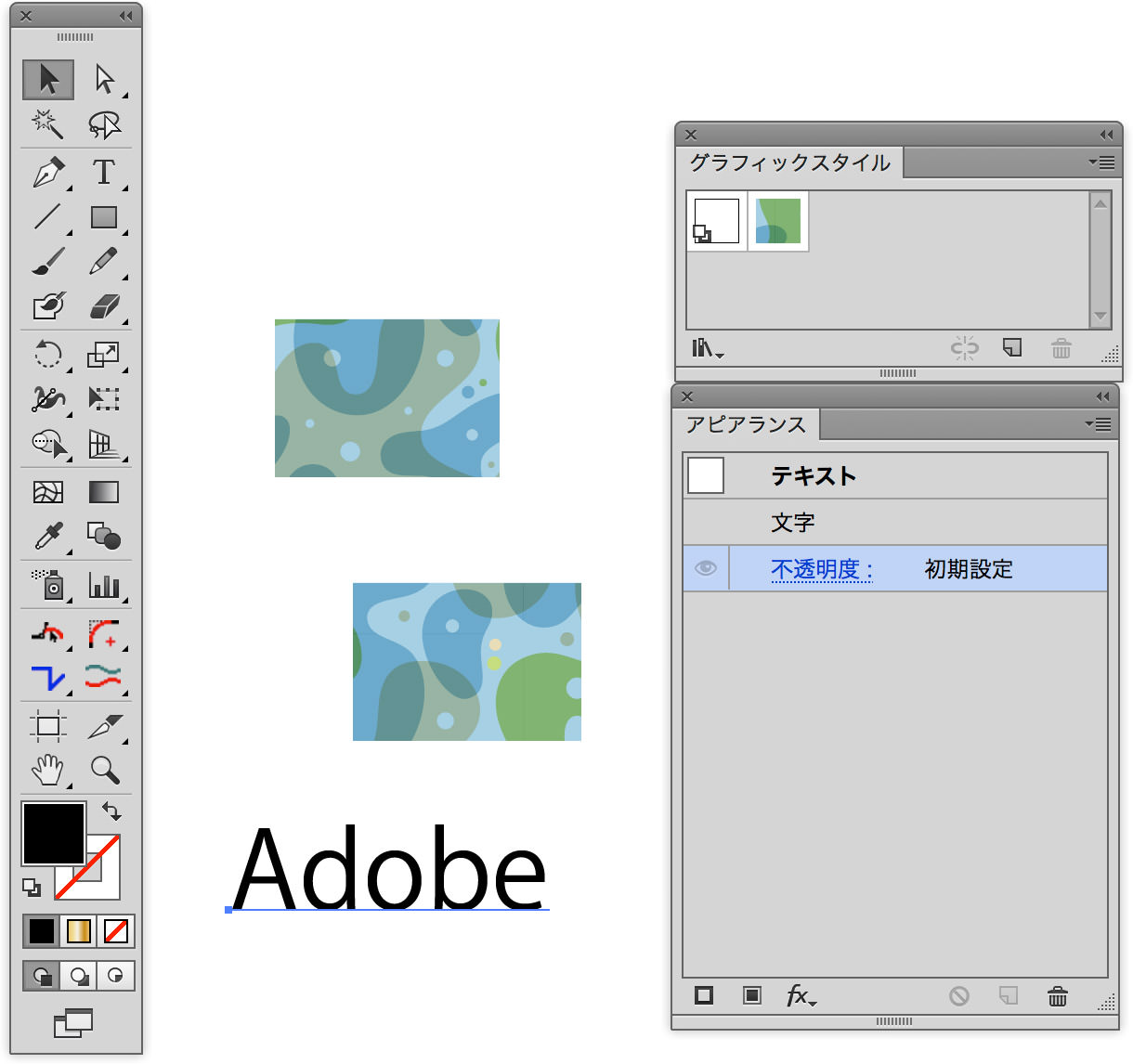Screen dimensions: 1133x1064
Task: Collapse the アピアランス panel
Action: [1102, 396]
